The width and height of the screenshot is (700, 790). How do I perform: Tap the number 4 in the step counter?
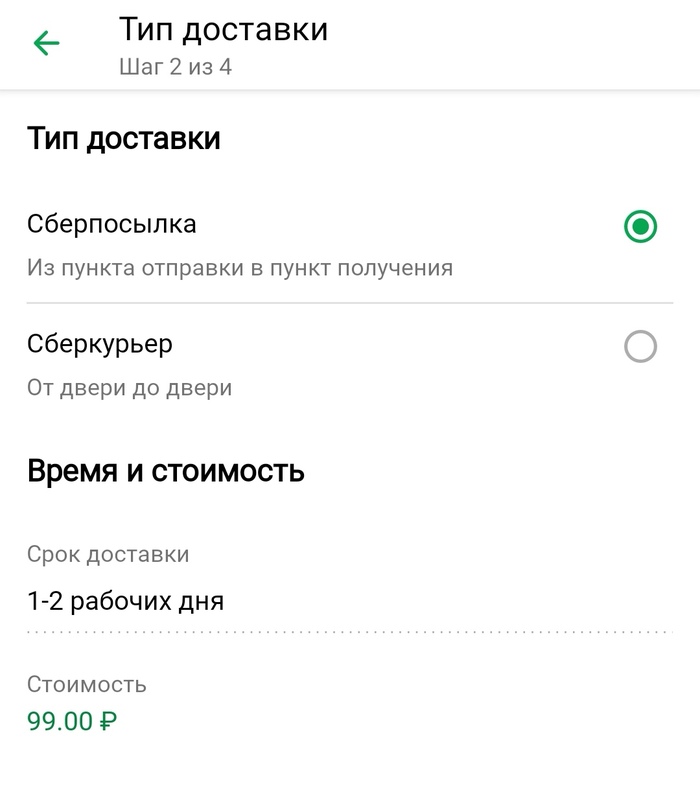coord(226,67)
